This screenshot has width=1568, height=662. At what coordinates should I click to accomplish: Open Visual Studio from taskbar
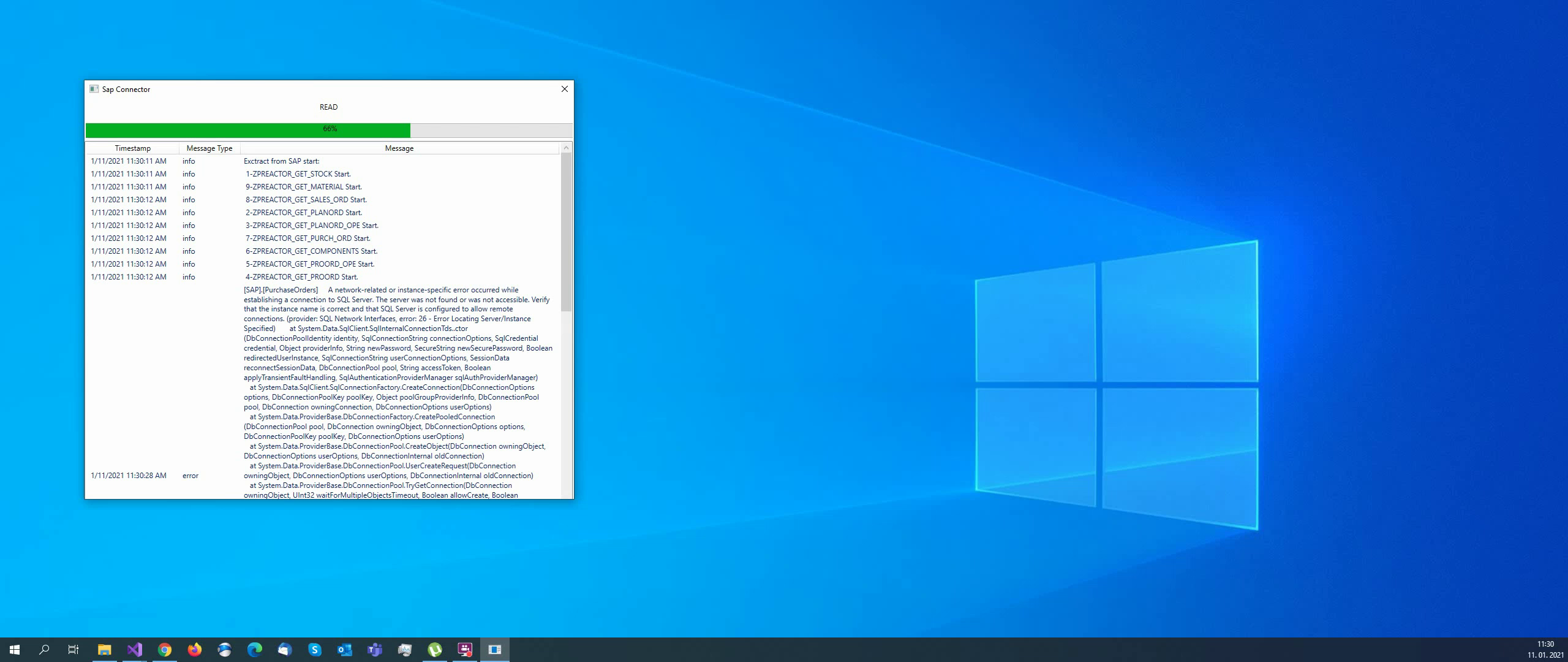tap(135, 650)
